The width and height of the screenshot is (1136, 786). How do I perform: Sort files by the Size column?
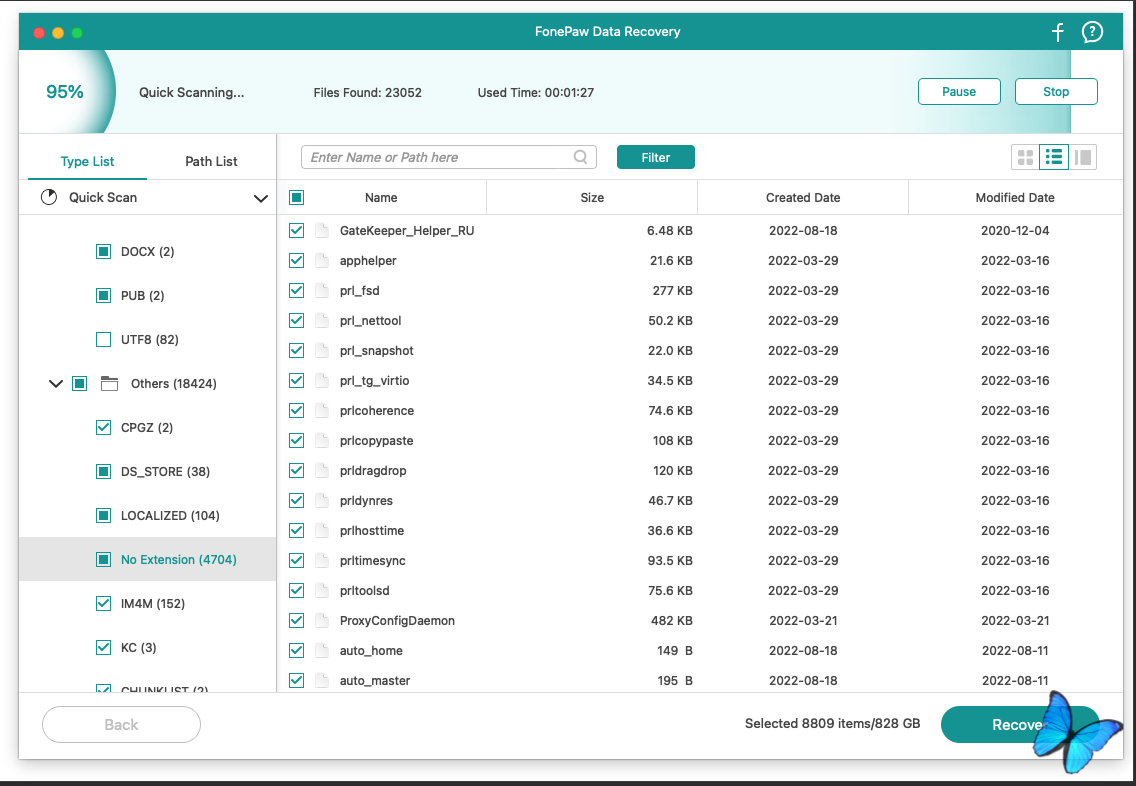pos(592,198)
